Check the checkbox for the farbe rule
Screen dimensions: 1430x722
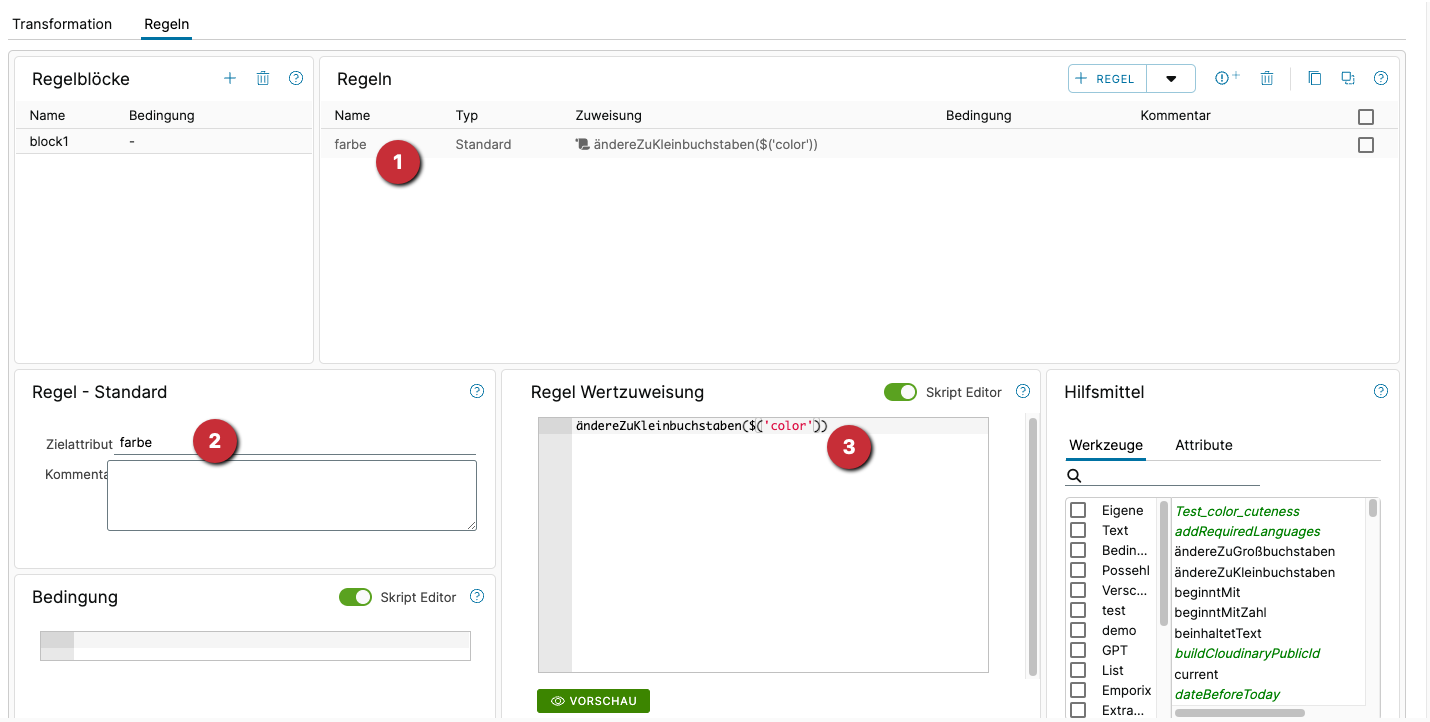[x=1366, y=145]
